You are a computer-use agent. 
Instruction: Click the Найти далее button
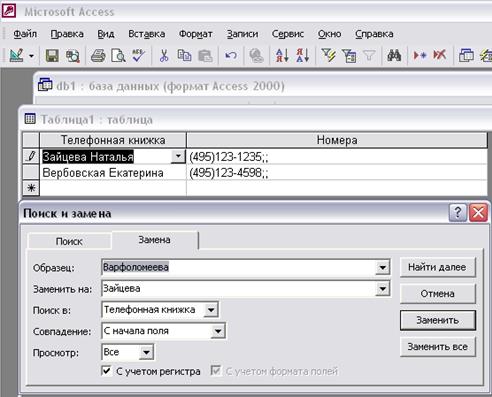pos(437,267)
